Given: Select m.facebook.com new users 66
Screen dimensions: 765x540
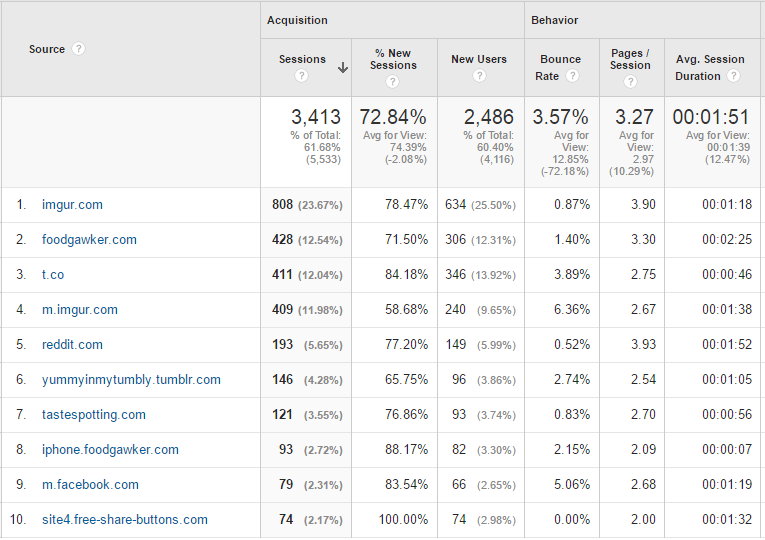Looking at the screenshot, I should [459, 484].
